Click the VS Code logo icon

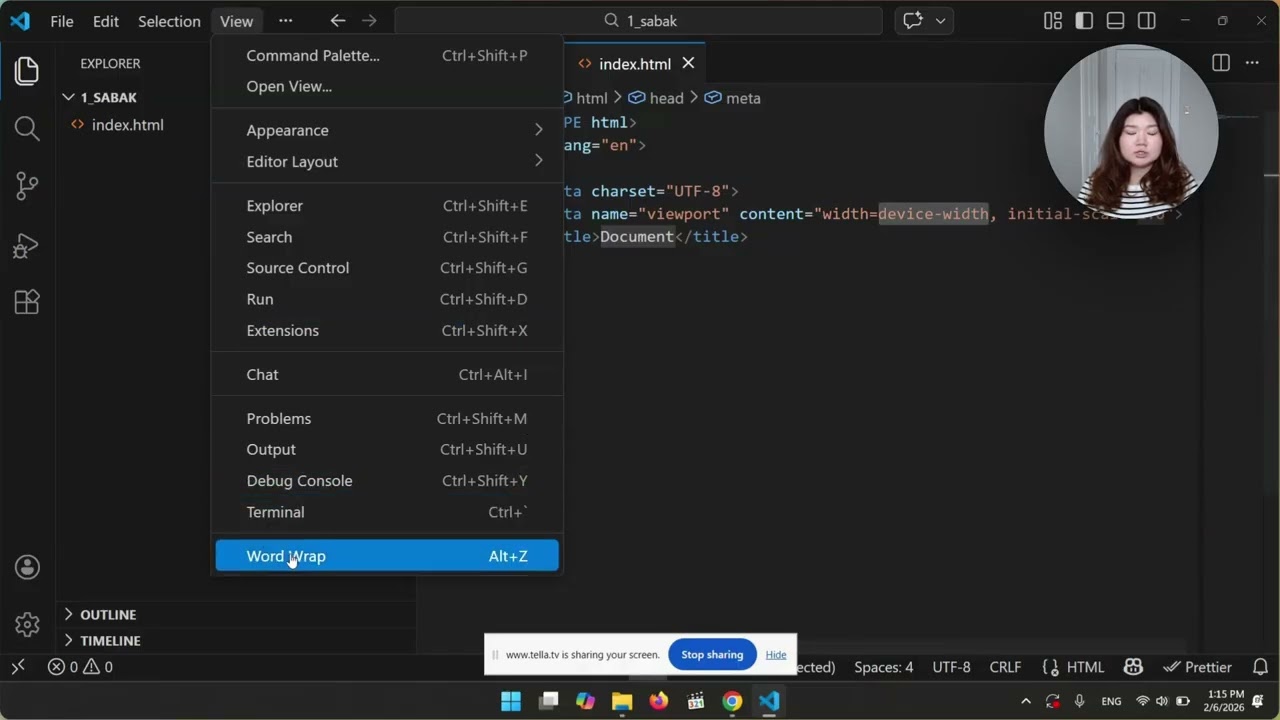point(20,21)
